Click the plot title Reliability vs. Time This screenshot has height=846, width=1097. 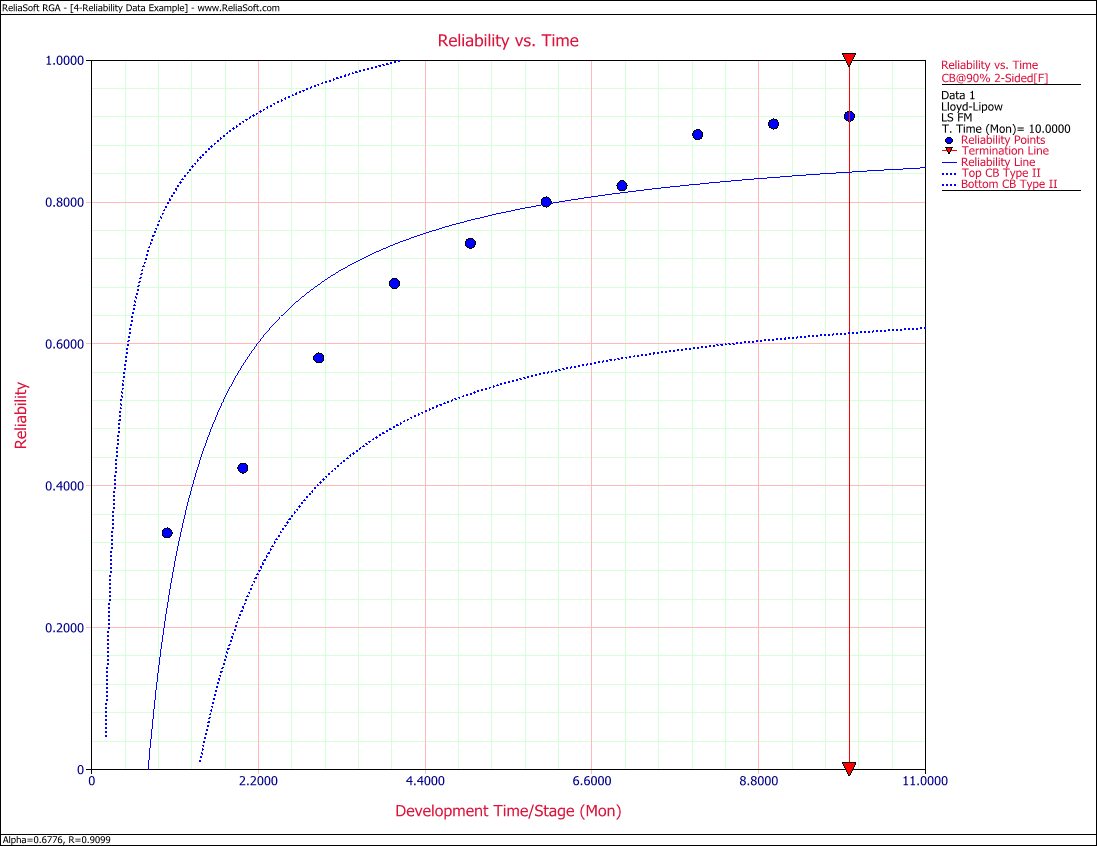coord(508,41)
